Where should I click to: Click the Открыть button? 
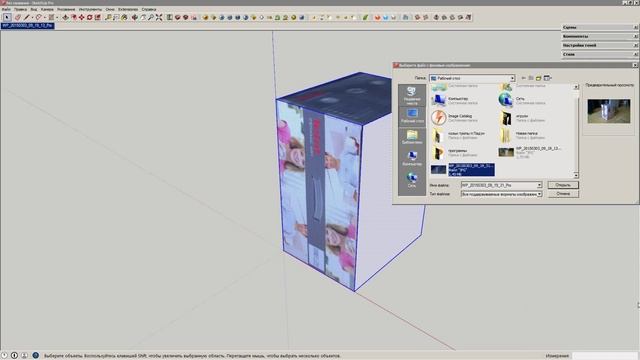(563, 185)
